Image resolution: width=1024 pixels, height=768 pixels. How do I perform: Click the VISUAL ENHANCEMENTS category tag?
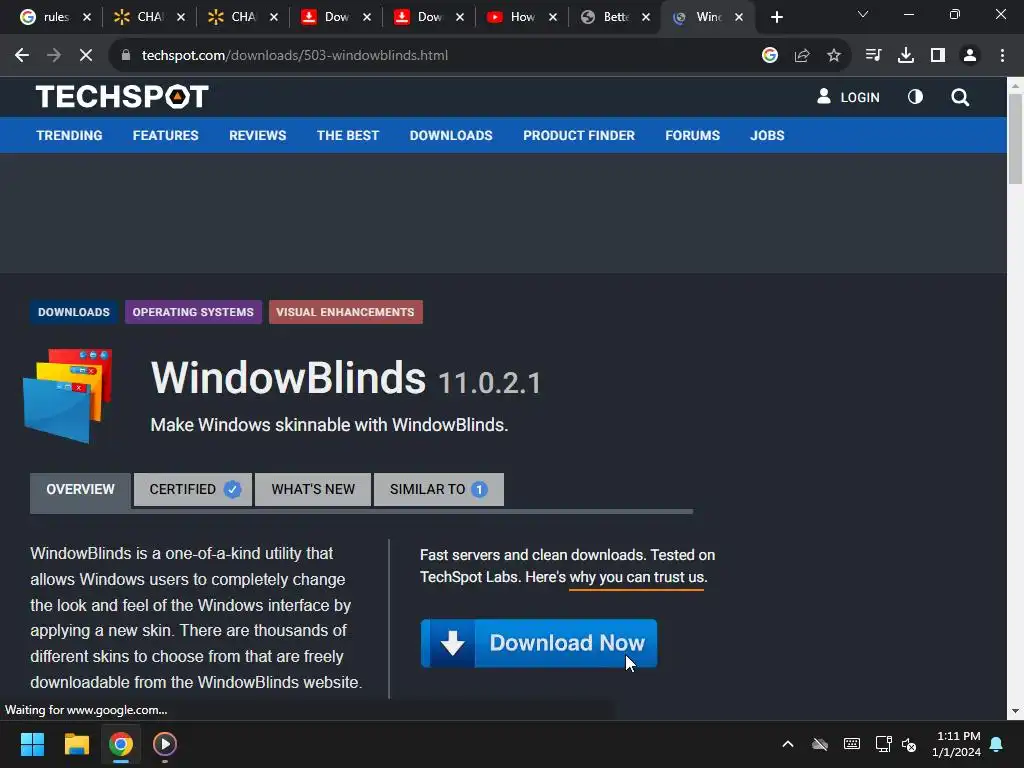pyautogui.click(x=345, y=312)
